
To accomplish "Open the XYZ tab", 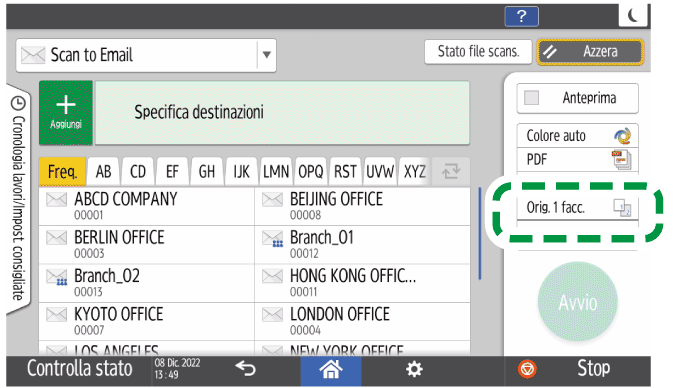I will pyautogui.click(x=415, y=172).
